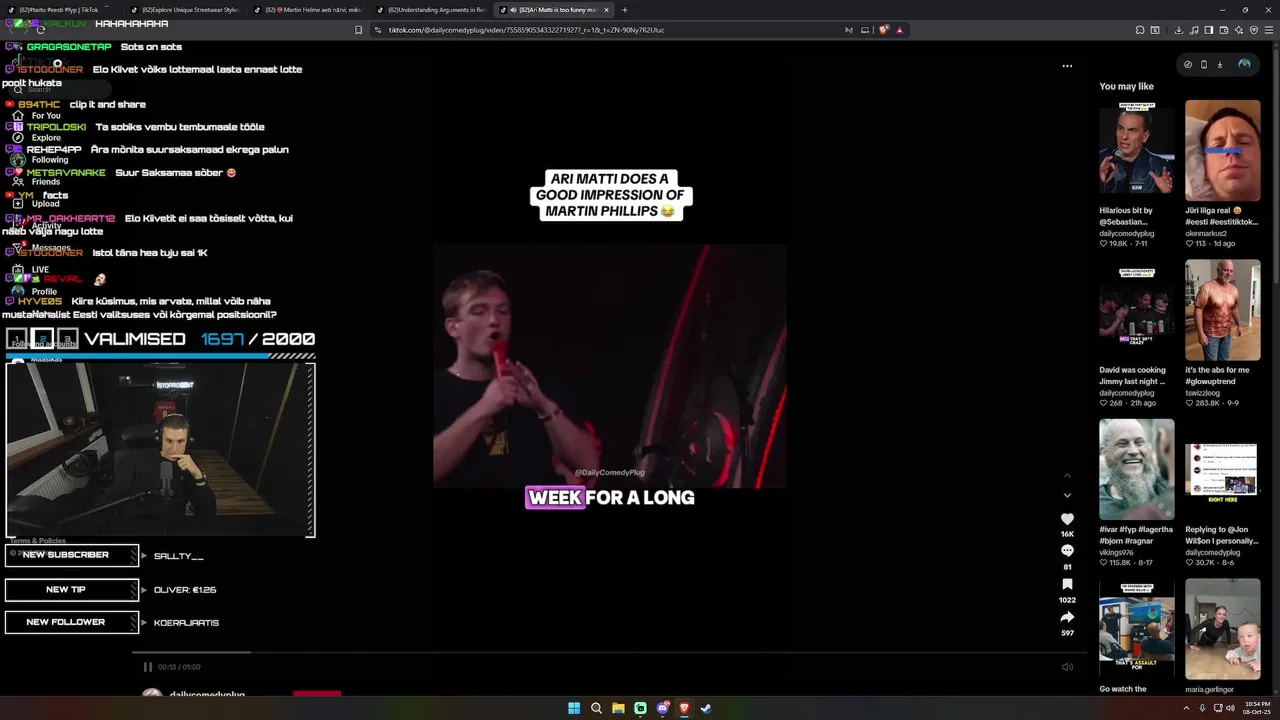Open the Get app phone icon
This screenshot has height=720, width=1280.
pyautogui.click(x=1204, y=64)
